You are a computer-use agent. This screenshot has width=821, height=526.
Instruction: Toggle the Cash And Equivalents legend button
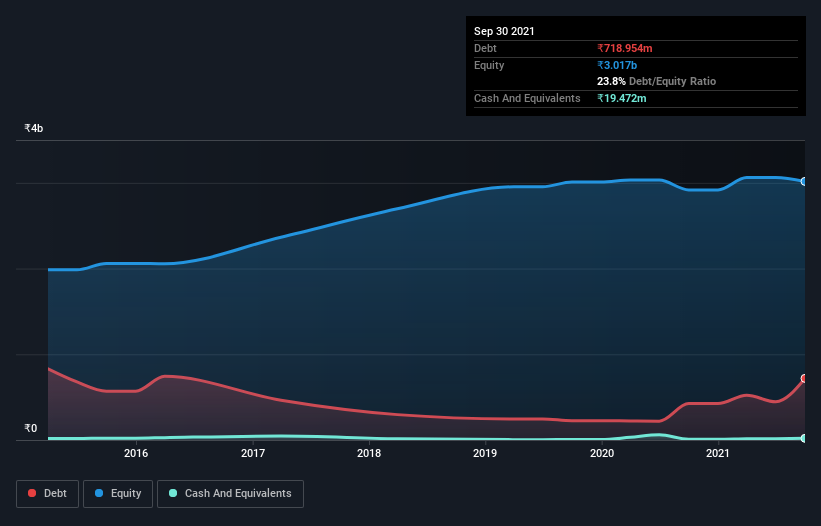coord(230,494)
